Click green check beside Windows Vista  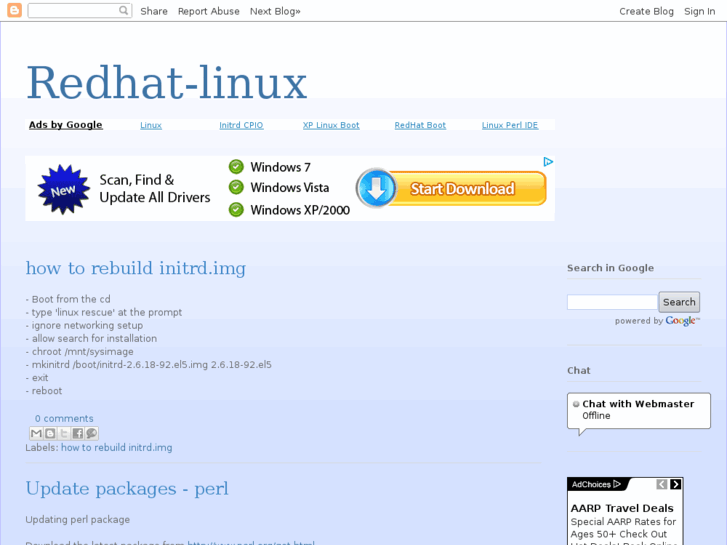point(236,187)
